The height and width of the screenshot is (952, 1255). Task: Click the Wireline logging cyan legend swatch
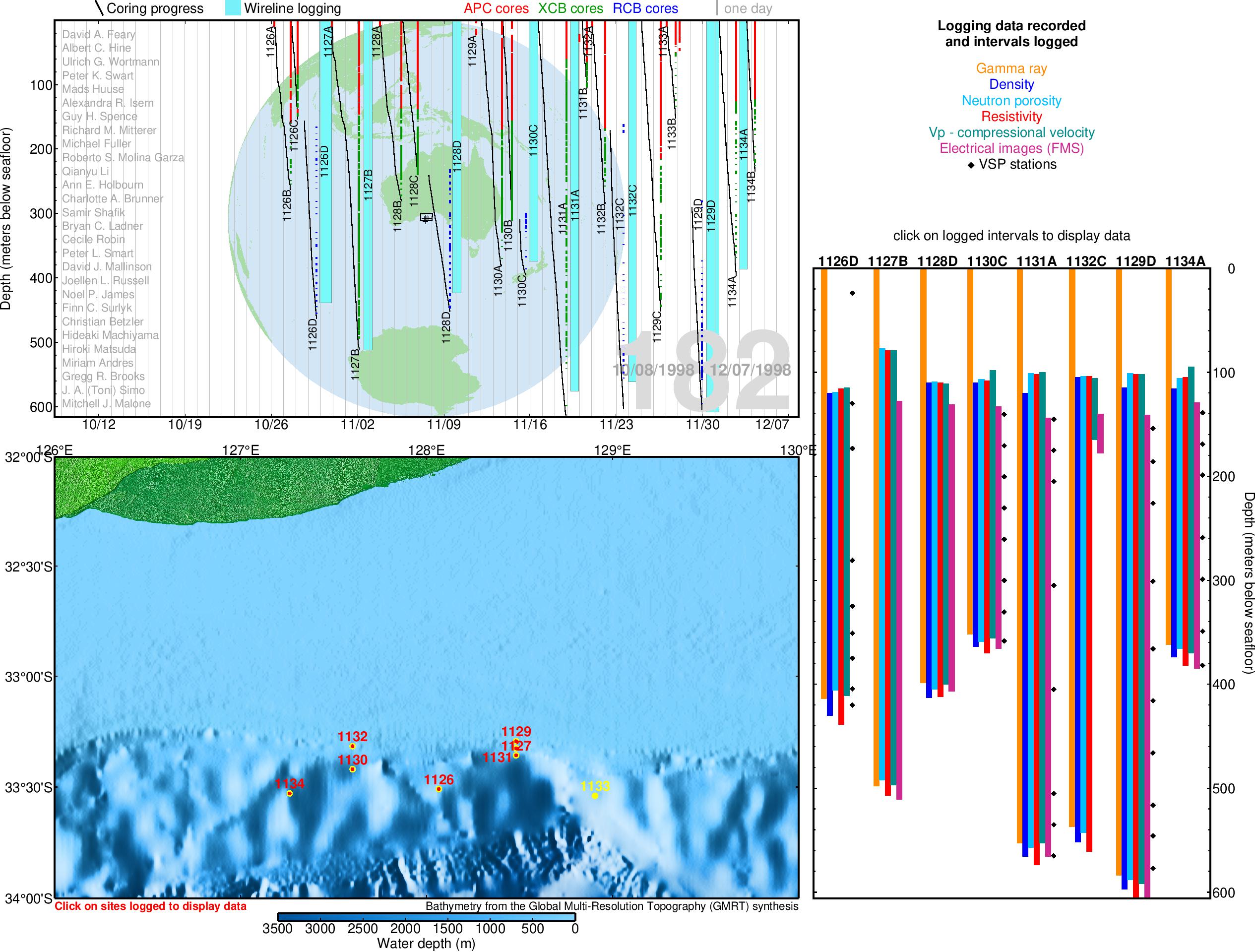pos(232,8)
